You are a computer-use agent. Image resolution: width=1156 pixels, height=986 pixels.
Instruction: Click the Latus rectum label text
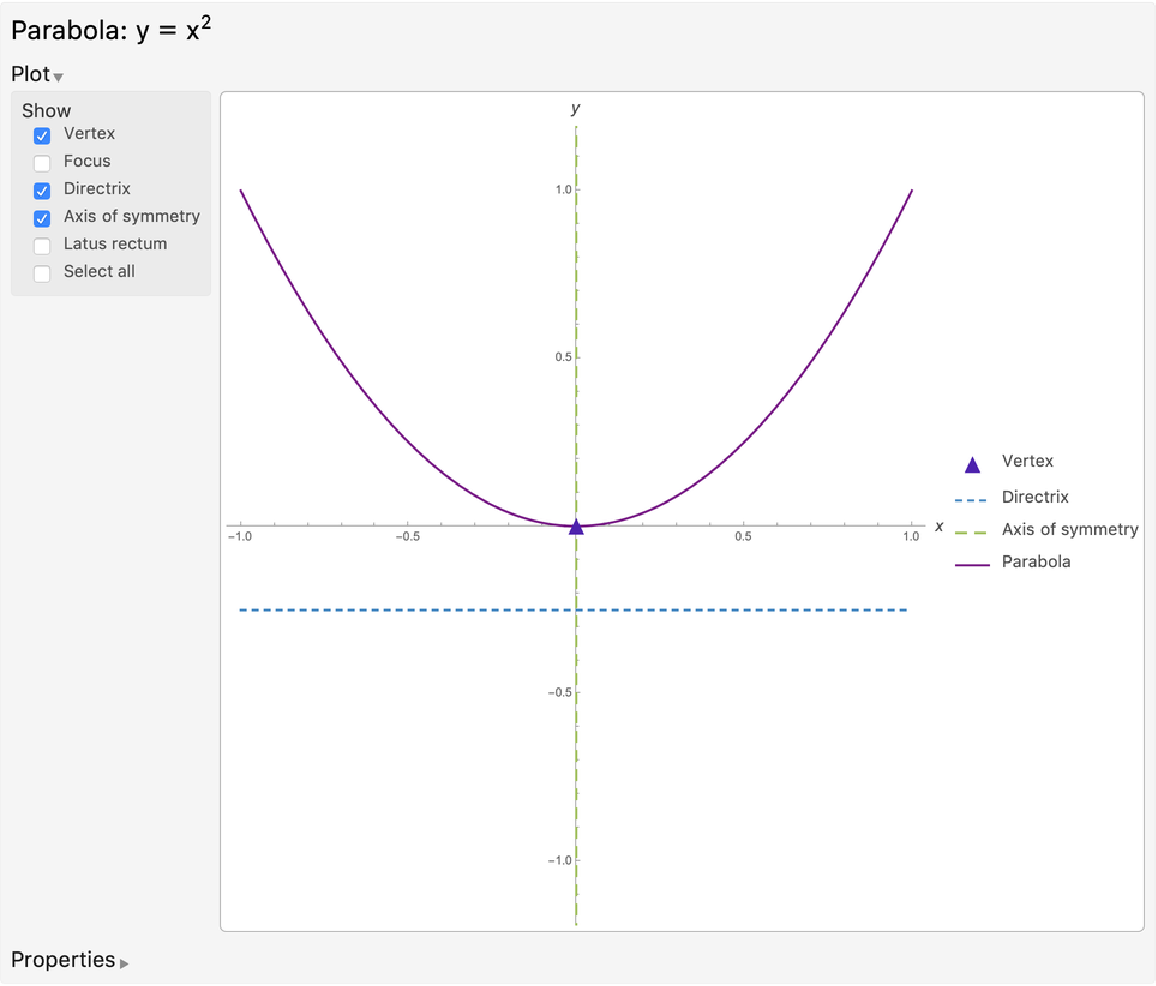[x=115, y=244]
